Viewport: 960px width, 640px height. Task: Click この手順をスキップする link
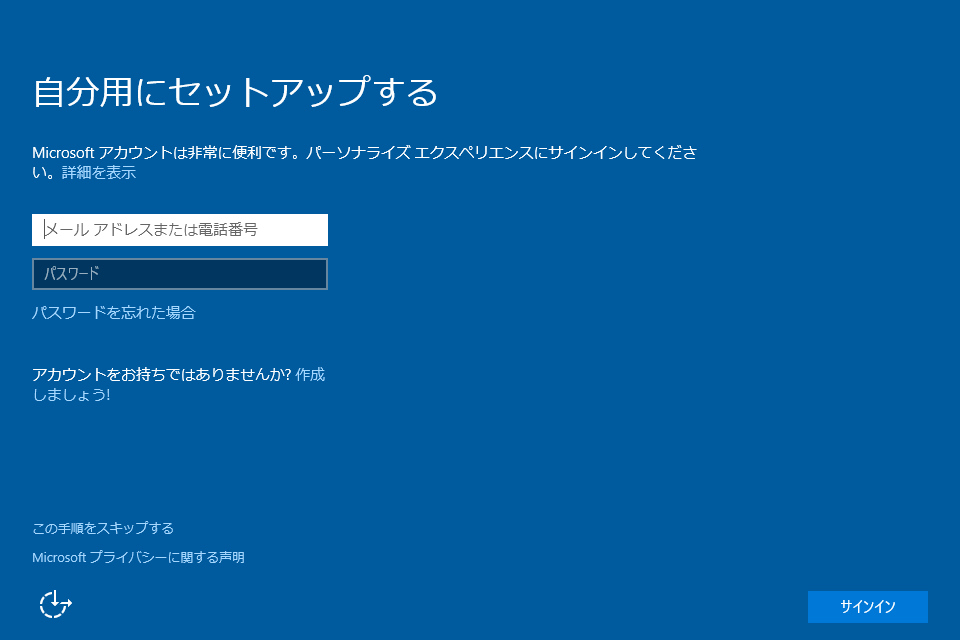coord(103,528)
